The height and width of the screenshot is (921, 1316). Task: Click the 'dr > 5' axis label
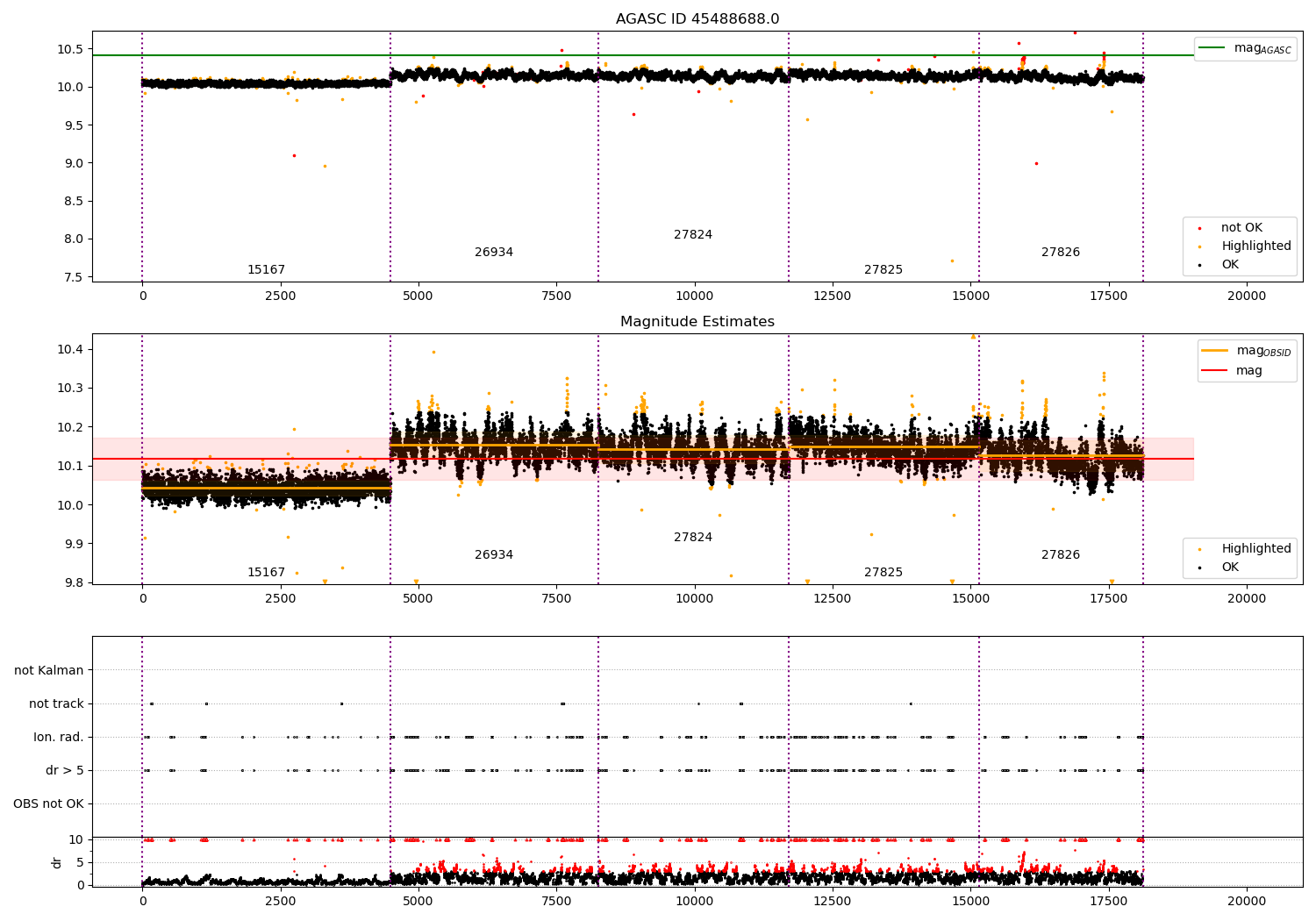pyautogui.click(x=65, y=770)
